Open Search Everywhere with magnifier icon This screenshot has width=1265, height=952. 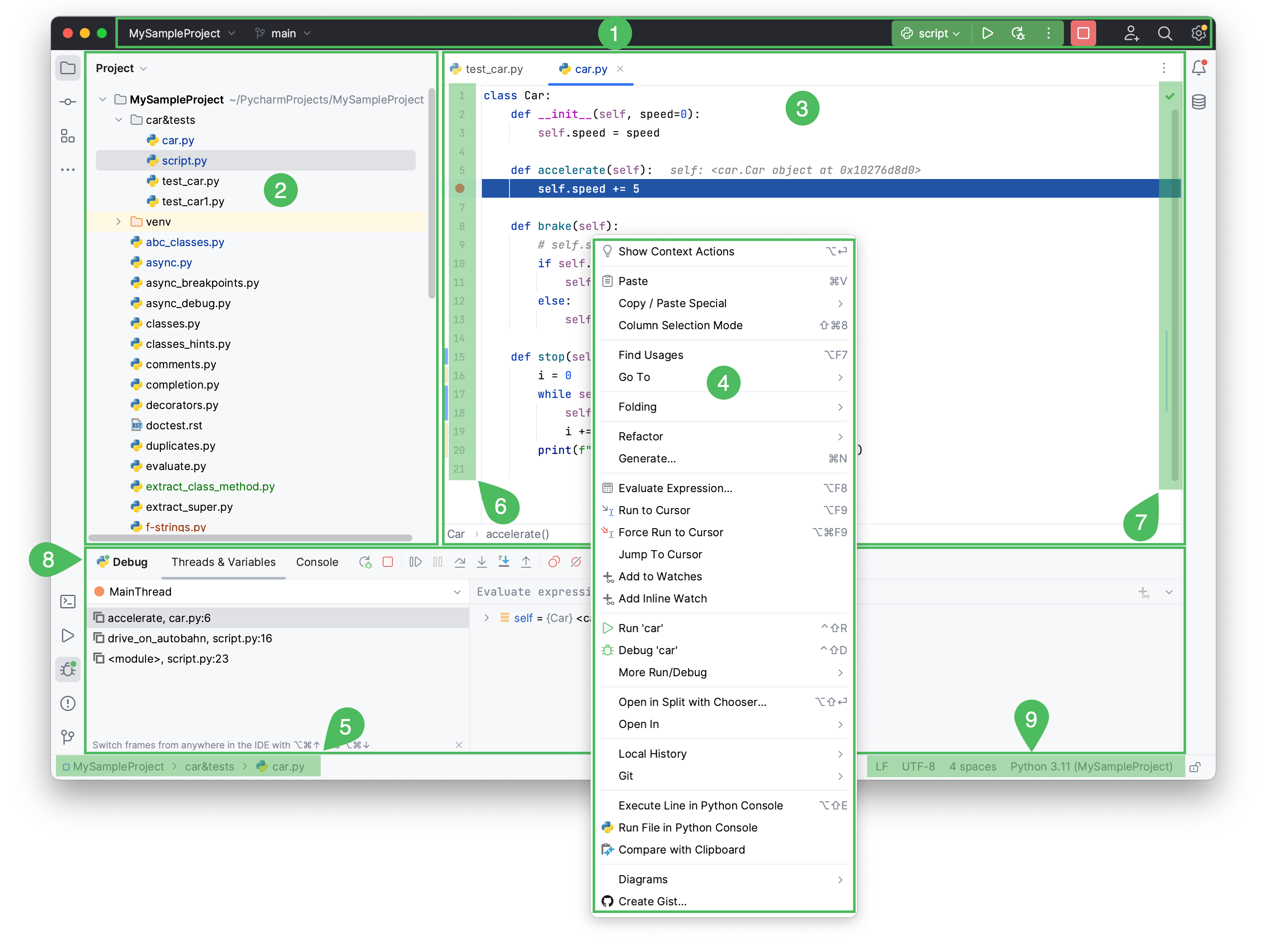1164,33
